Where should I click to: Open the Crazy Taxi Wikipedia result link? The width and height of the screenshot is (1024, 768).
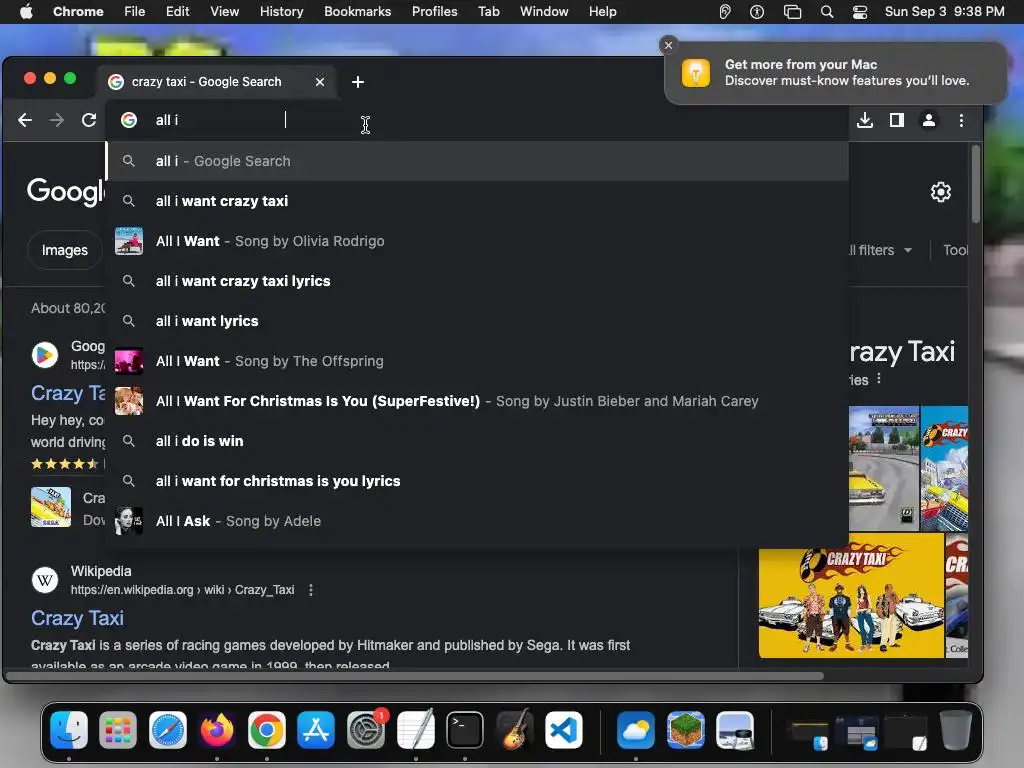(77, 618)
